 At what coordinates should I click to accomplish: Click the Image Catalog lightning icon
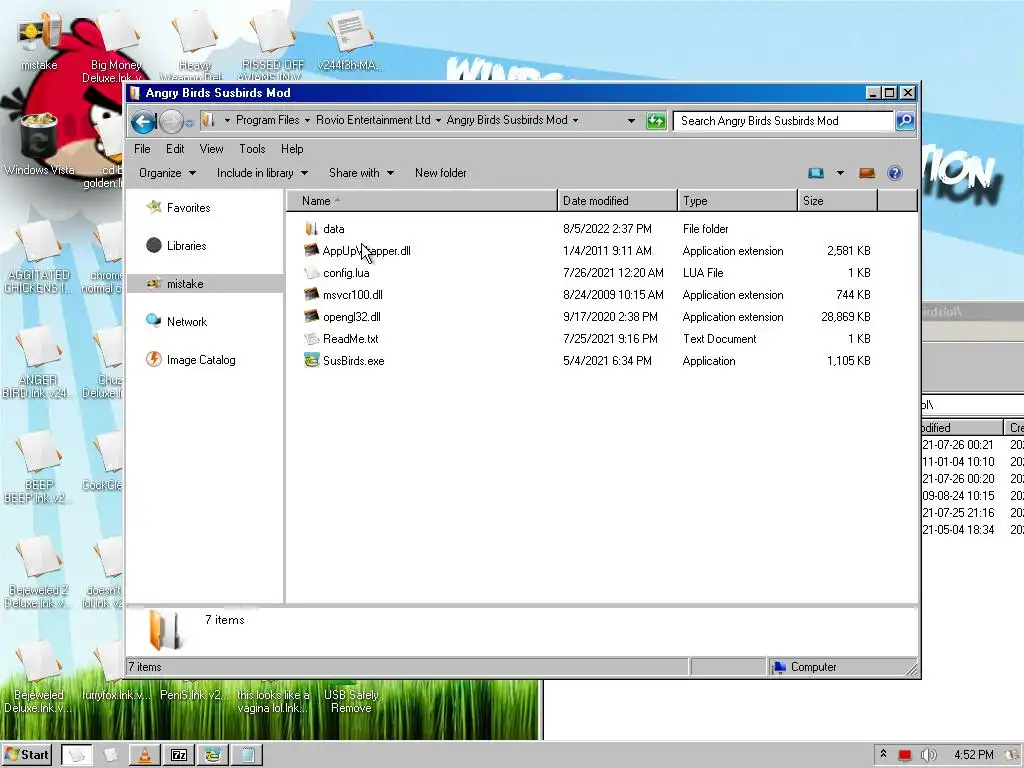153,359
